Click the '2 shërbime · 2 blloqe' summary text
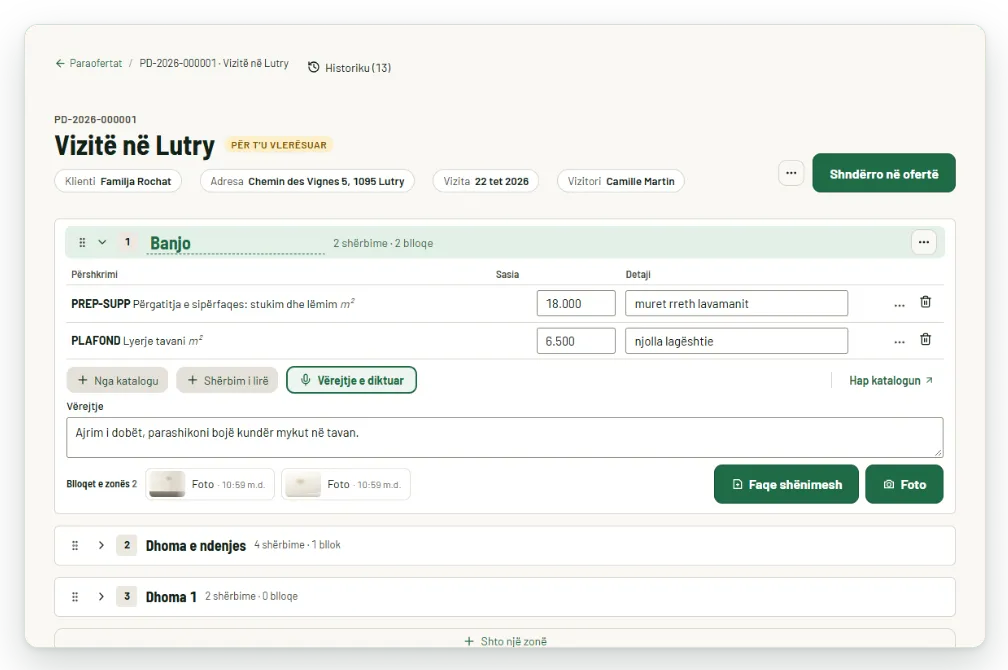This screenshot has height=670, width=1008. [x=383, y=243]
